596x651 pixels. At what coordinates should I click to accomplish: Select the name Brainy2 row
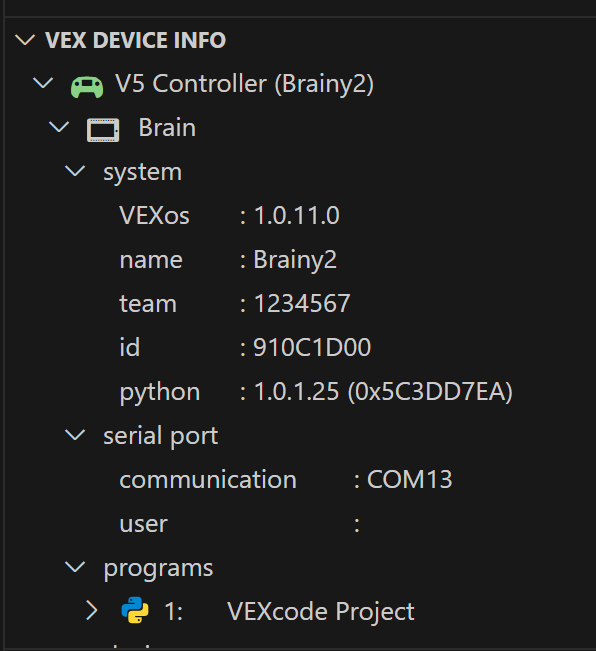click(x=300, y=259)
